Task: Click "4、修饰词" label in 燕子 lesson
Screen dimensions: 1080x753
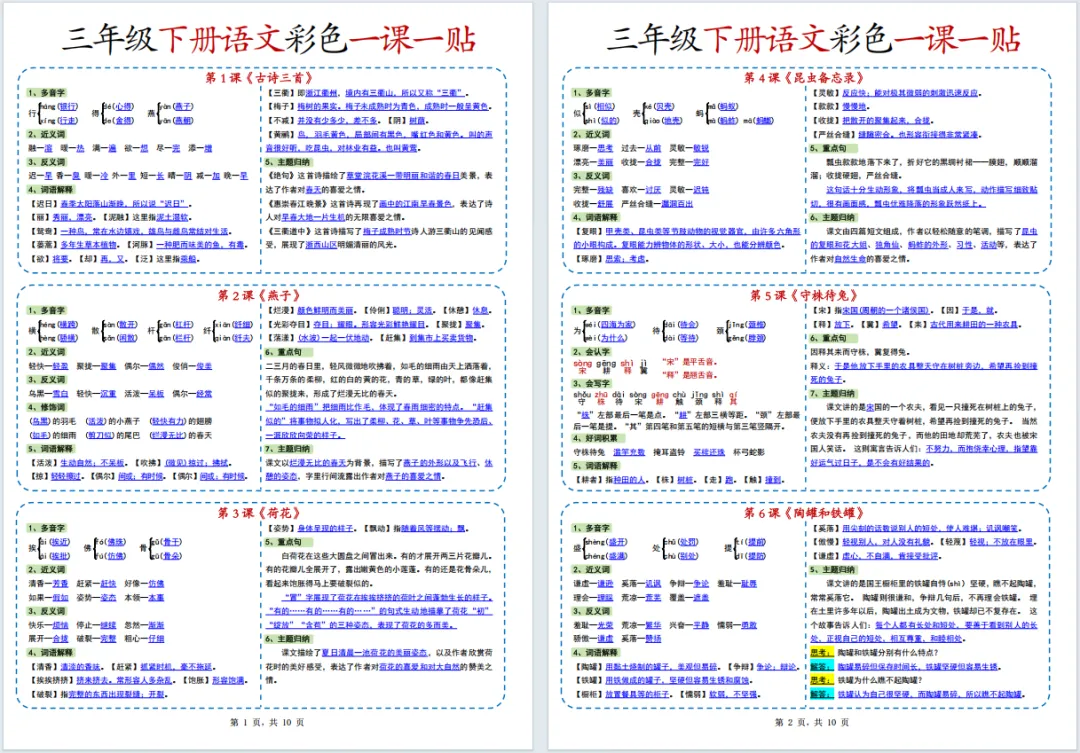Action: pyautogui.click(x=46, y=407)
